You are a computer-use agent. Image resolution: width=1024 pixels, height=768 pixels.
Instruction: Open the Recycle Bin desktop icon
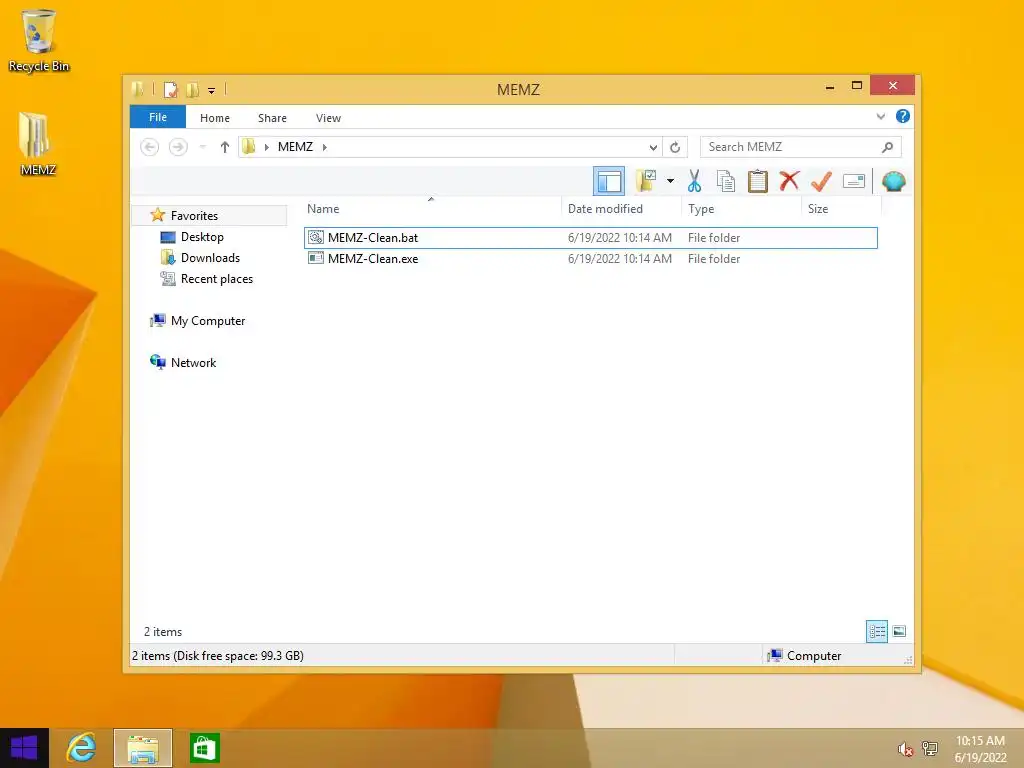39,40
